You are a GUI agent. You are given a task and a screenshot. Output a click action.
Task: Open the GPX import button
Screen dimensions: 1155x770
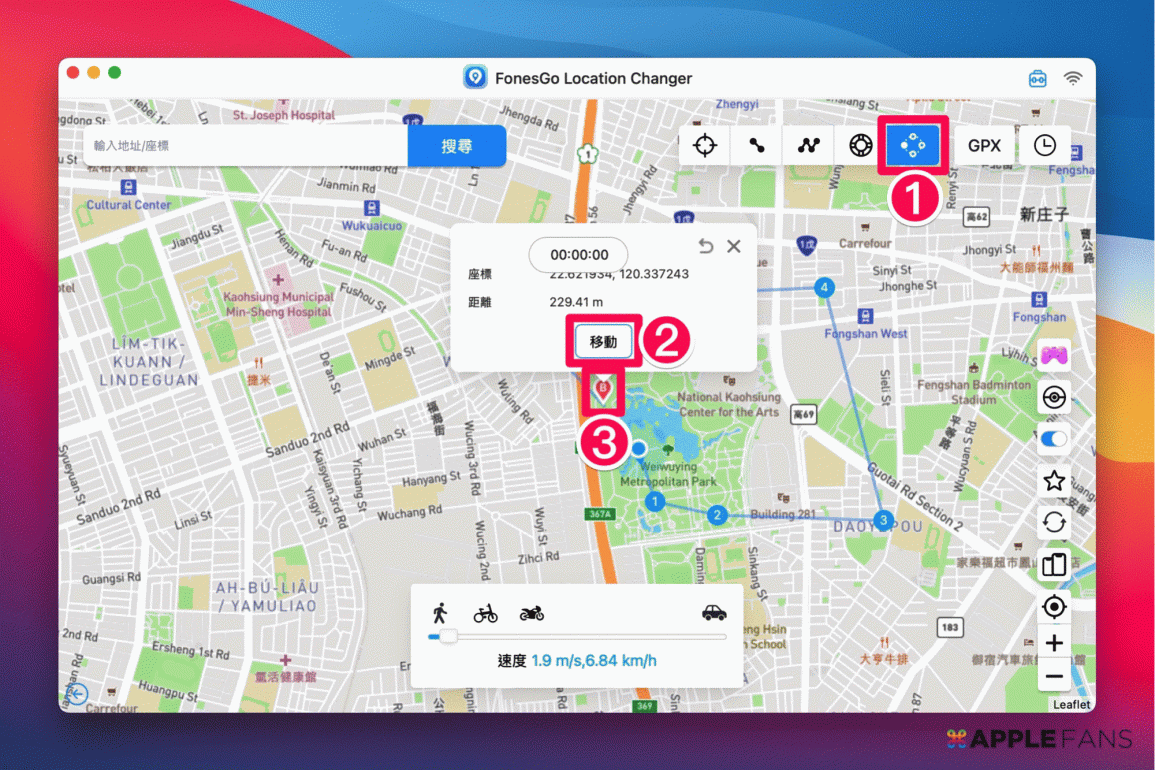984,146
